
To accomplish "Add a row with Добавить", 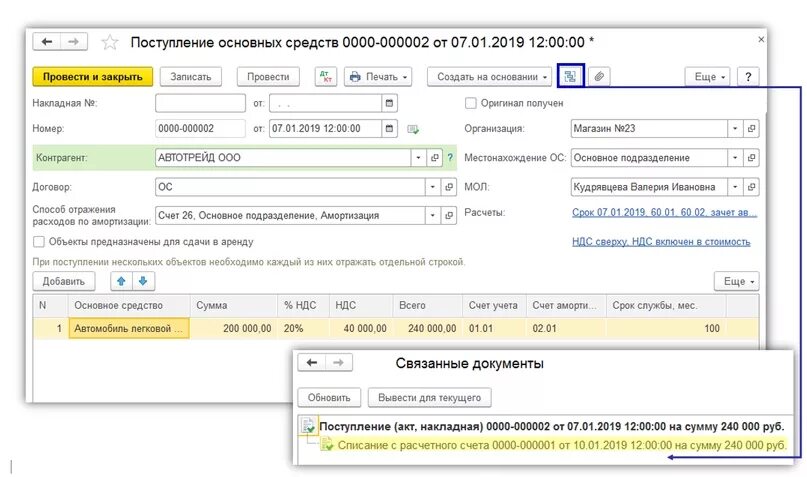I will click(x=64, y=281).
